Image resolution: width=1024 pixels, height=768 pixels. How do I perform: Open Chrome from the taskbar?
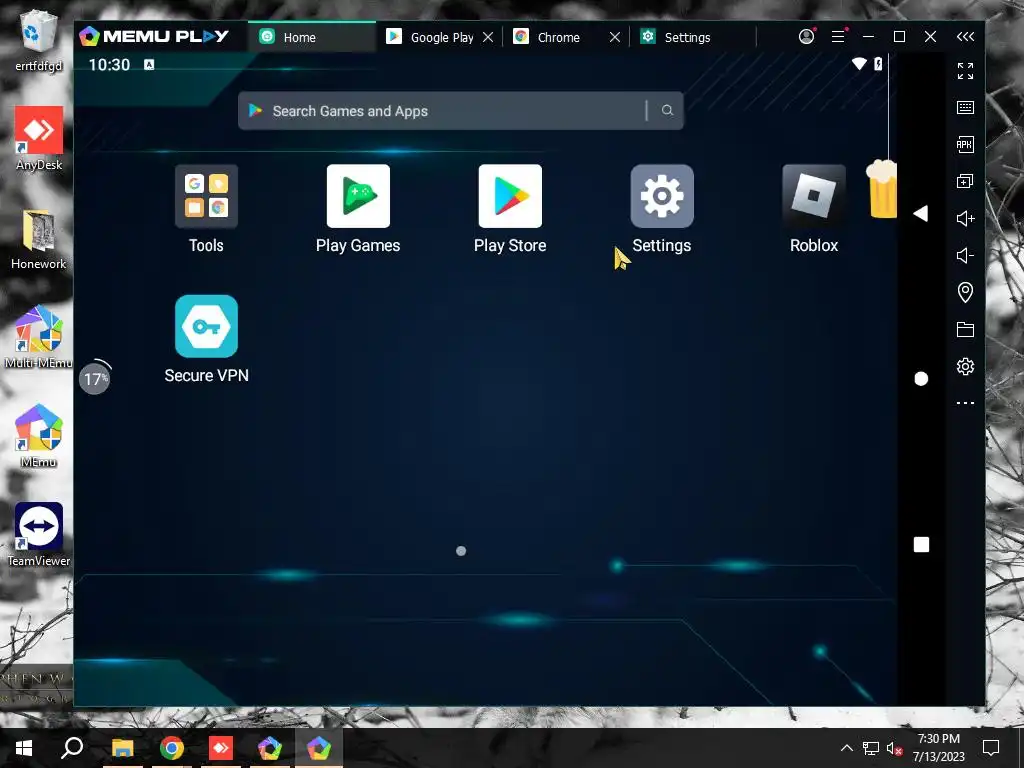click(x=172, y=748)
